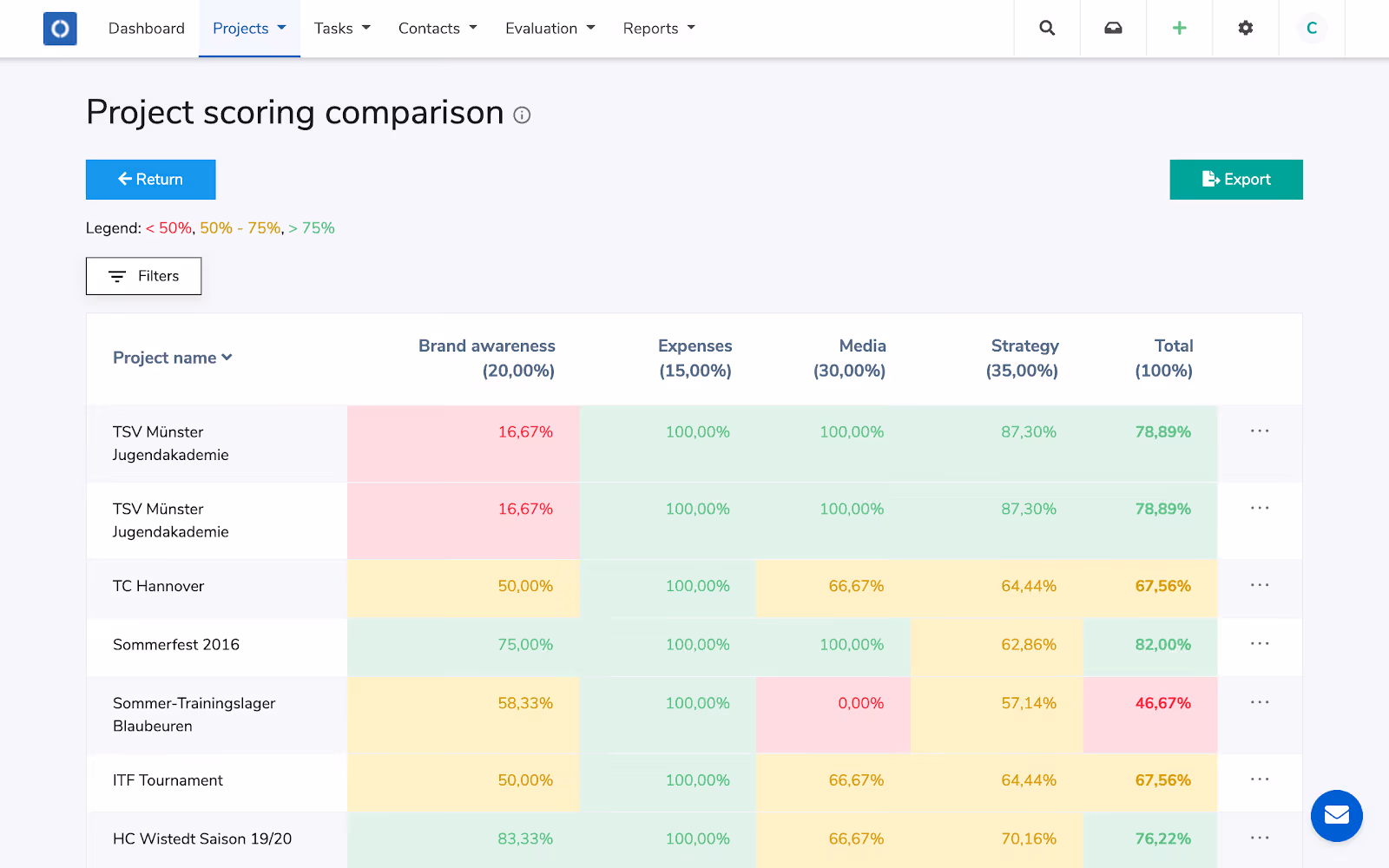The image size is (1389, 868).
Task: Click the info icon beside page title
Action: [522, 115]
